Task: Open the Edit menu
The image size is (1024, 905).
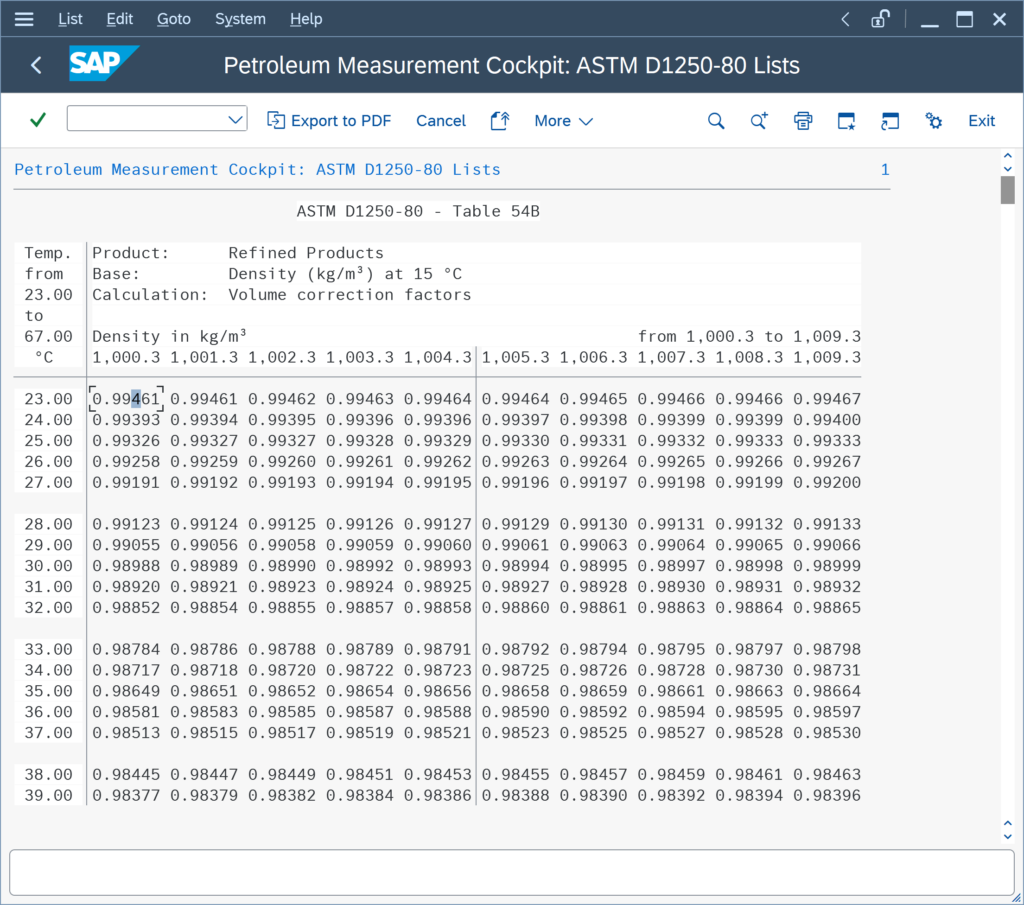Action: (x=120, y=19)
